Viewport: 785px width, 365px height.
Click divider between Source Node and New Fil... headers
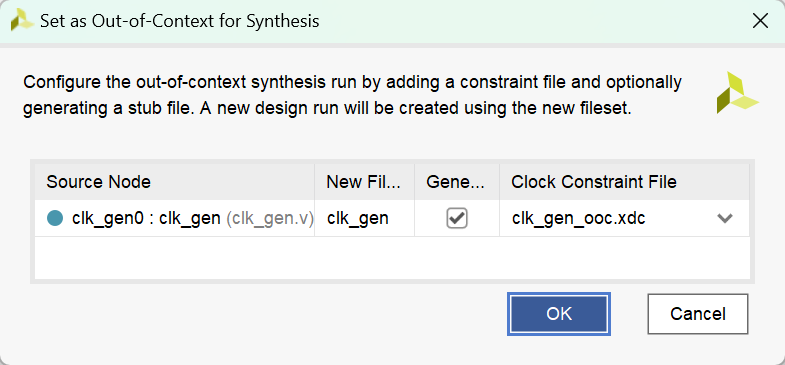pos(314,182)
